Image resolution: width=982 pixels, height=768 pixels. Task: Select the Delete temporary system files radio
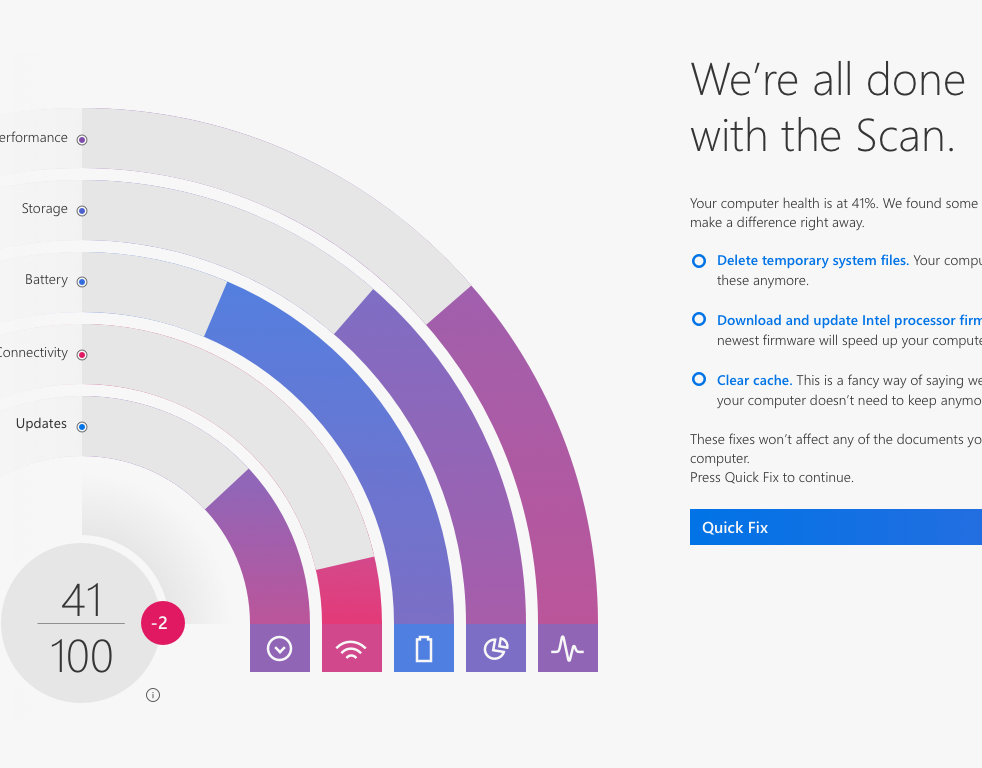699,261
